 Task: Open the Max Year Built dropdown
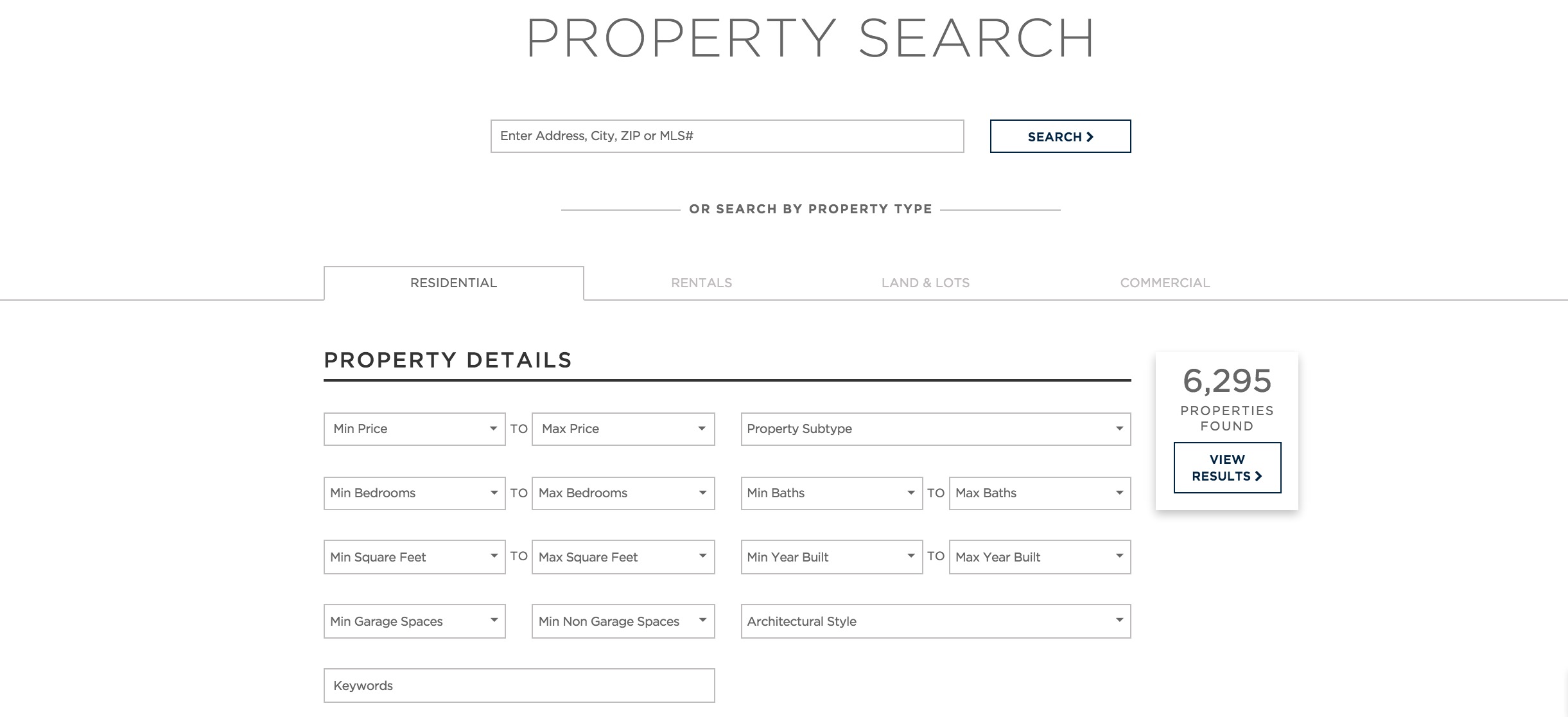coord(1040,557)
